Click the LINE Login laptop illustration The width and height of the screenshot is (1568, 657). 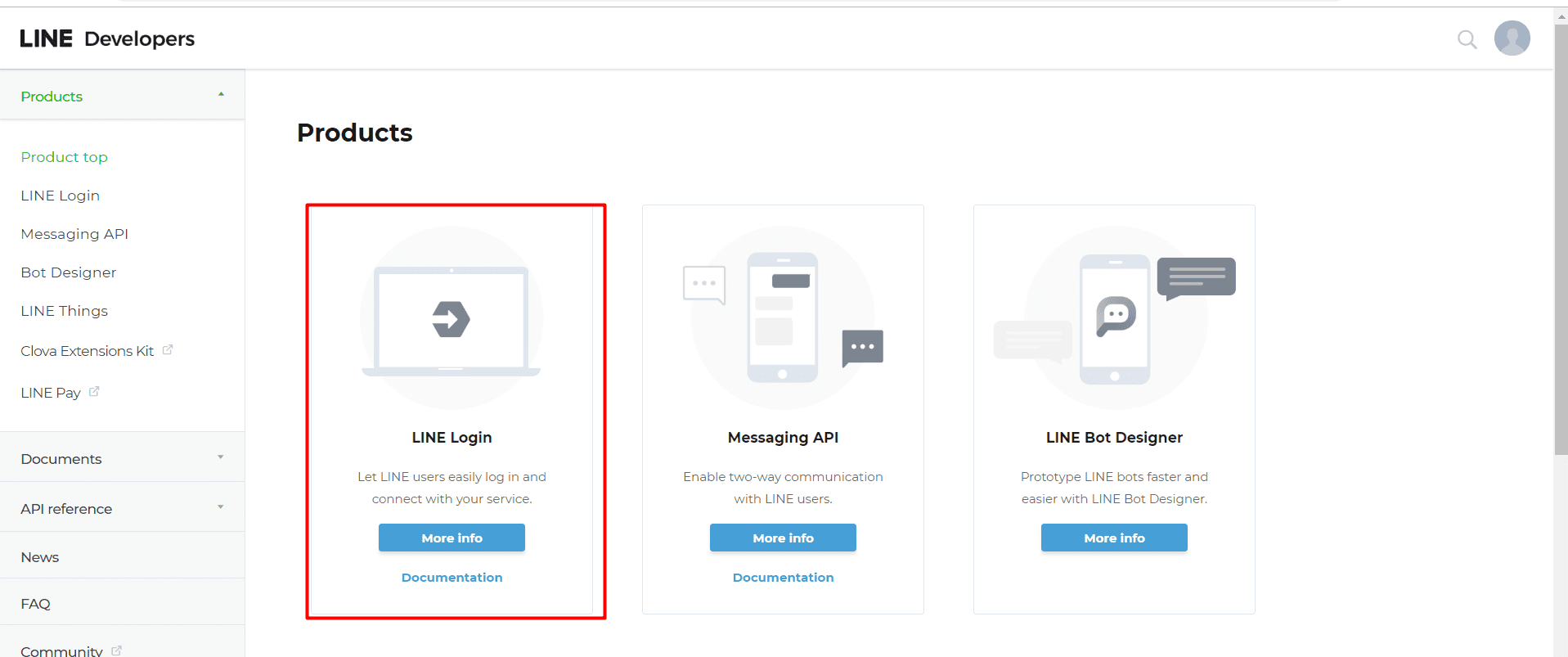pyautogui.click(x=452, y=318)
